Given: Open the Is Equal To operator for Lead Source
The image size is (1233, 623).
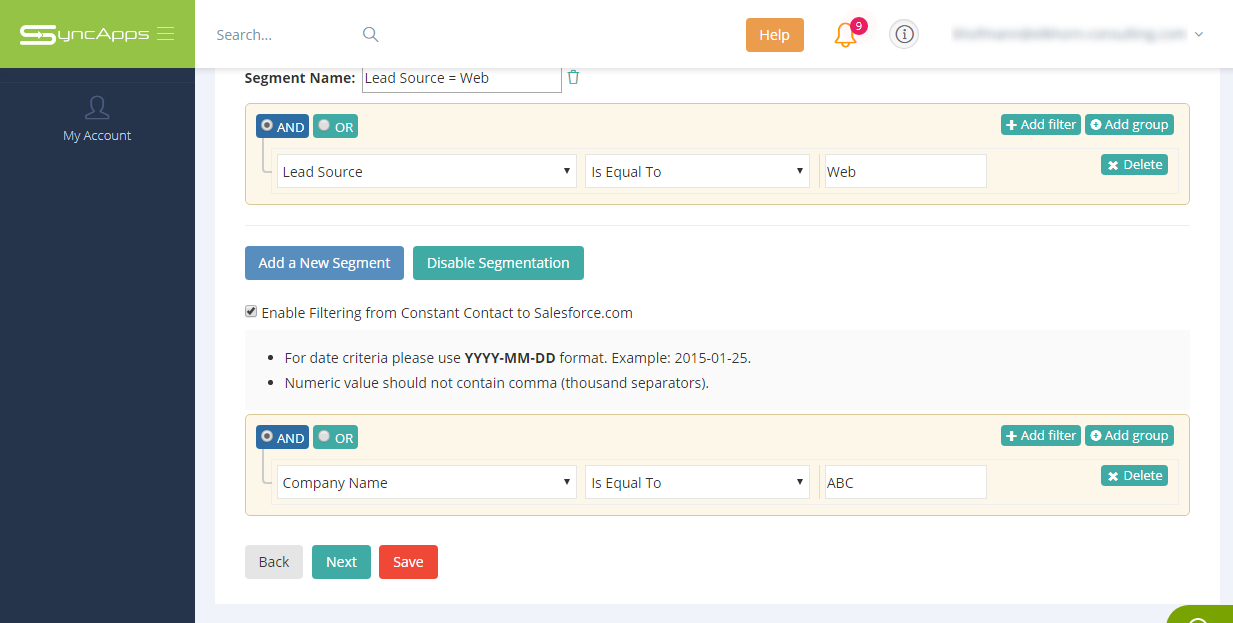Looking at the screenshot, I should (x=698, y=171).
